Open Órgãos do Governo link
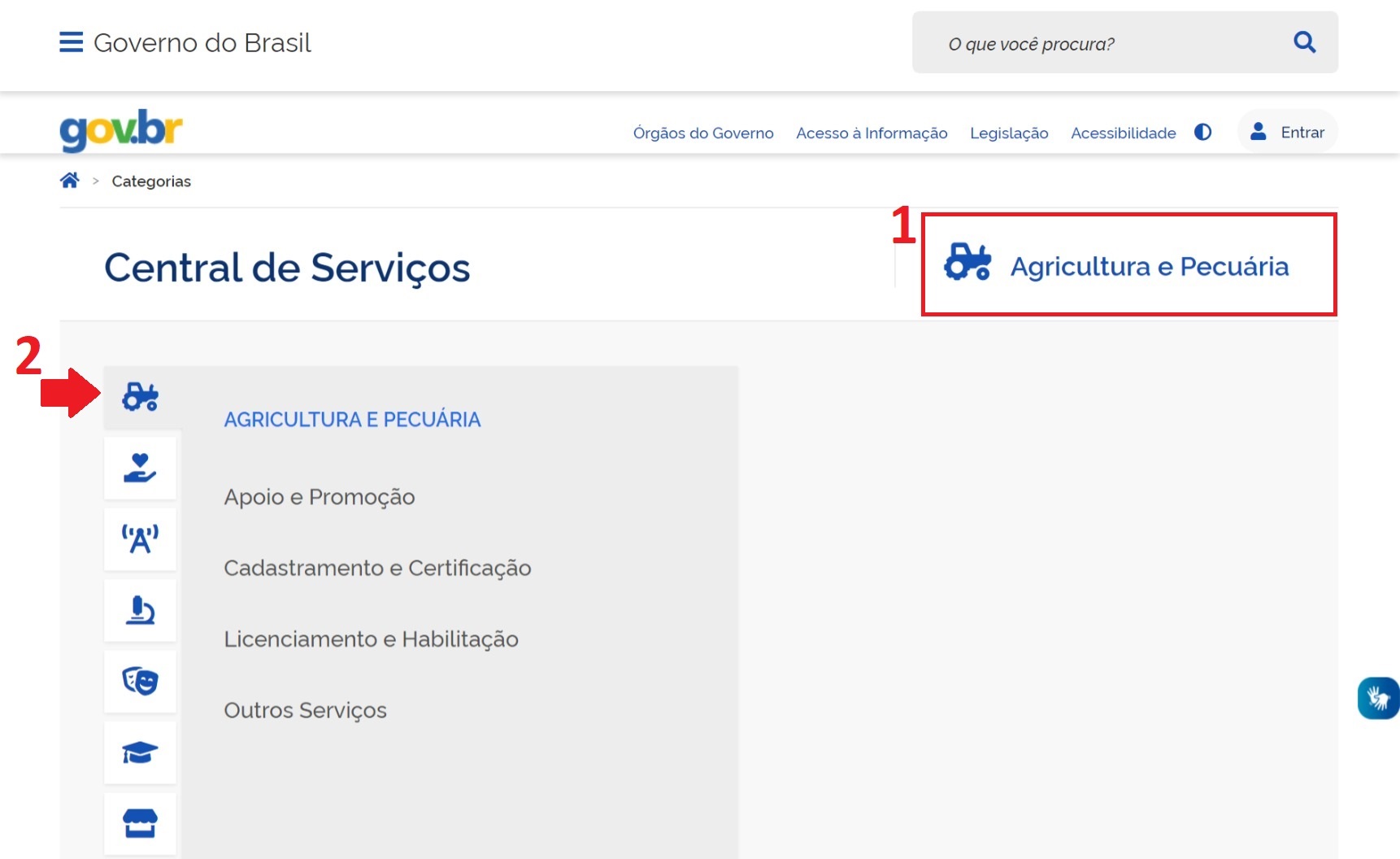The height and width of the screenshot is (859, 1400). coord(703,133)
